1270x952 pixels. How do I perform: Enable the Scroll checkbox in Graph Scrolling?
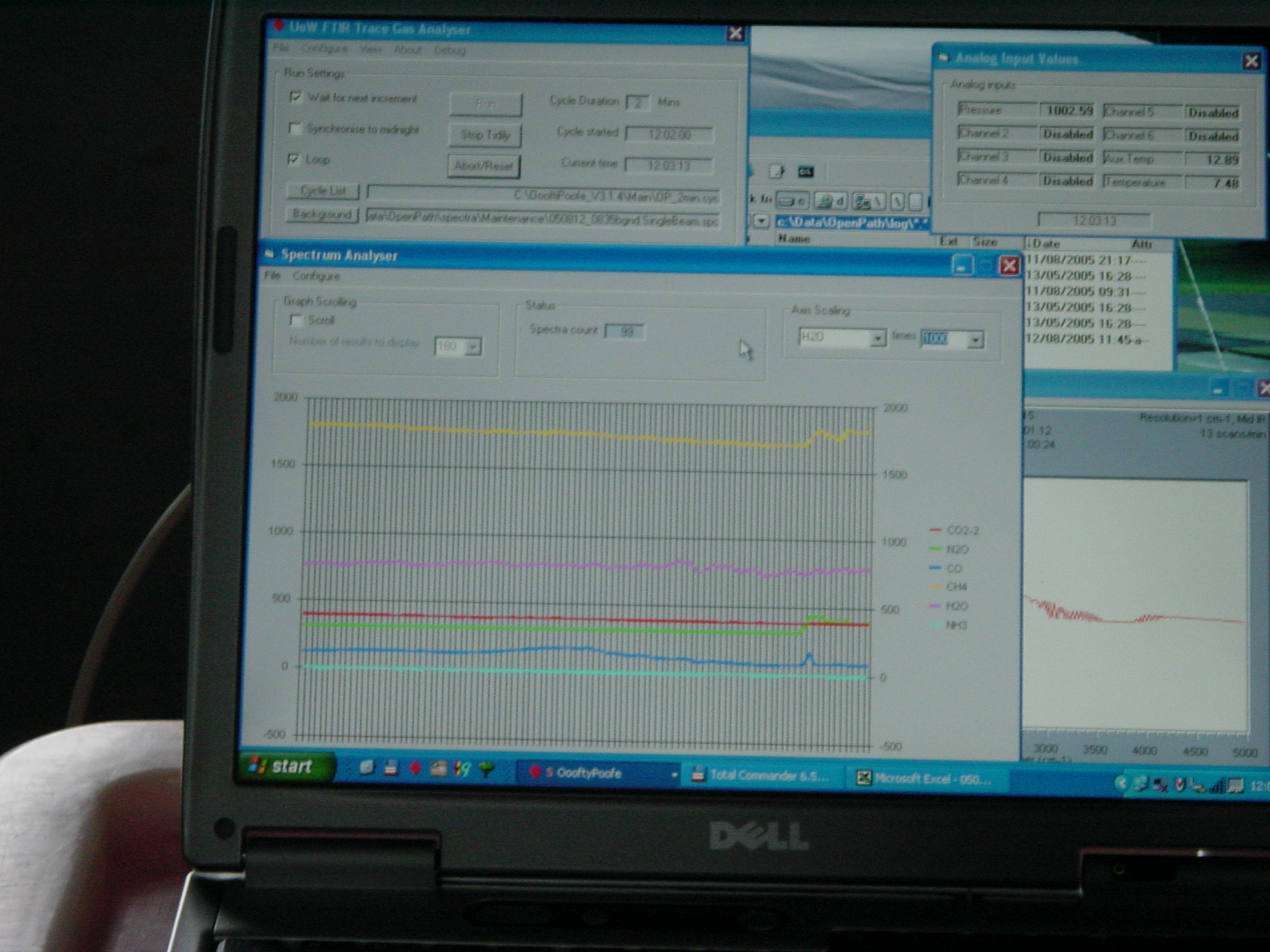coord(296,320)
